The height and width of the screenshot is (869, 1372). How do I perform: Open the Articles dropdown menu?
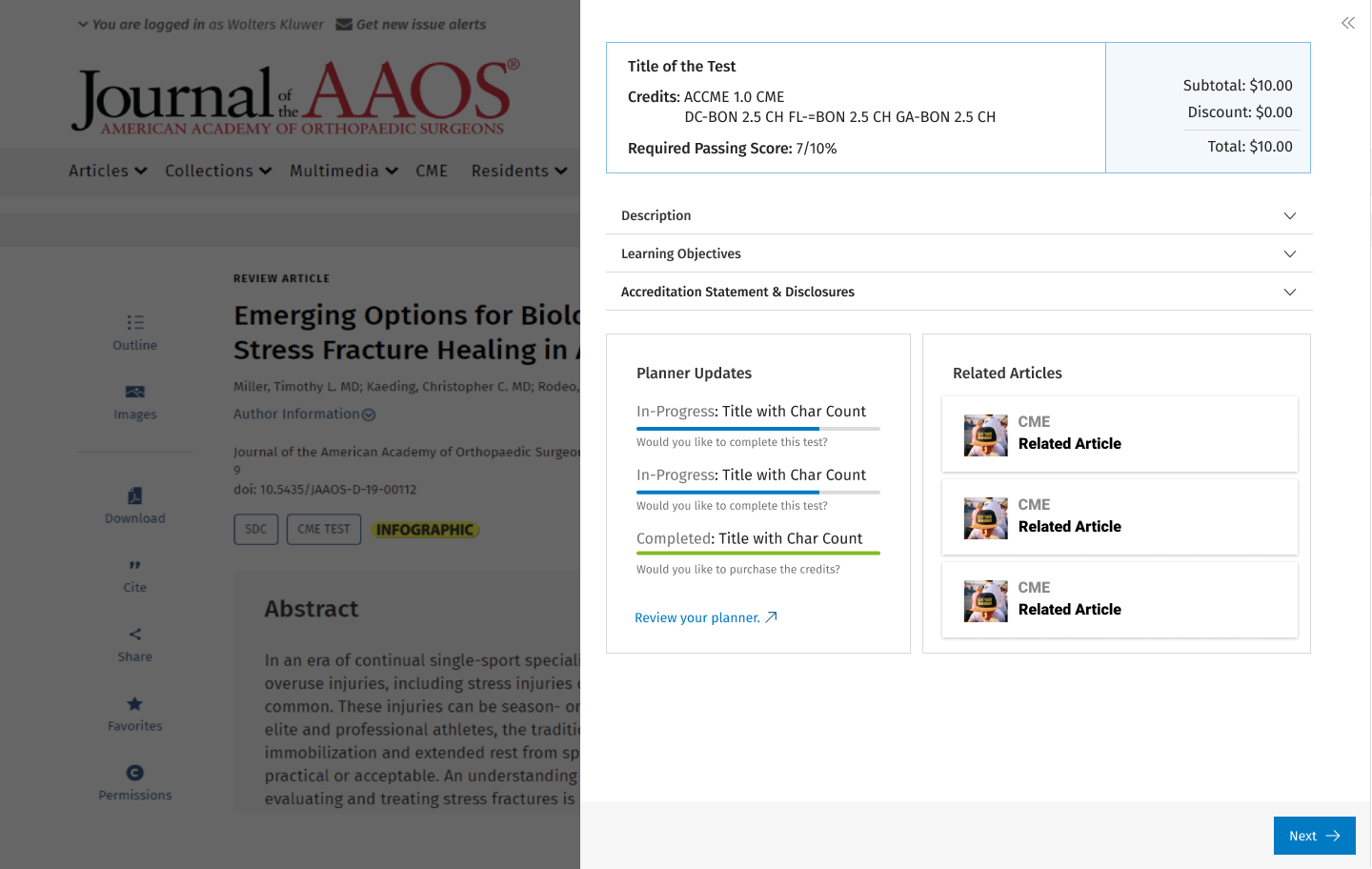pyautogui.click(x=108, y=171)
